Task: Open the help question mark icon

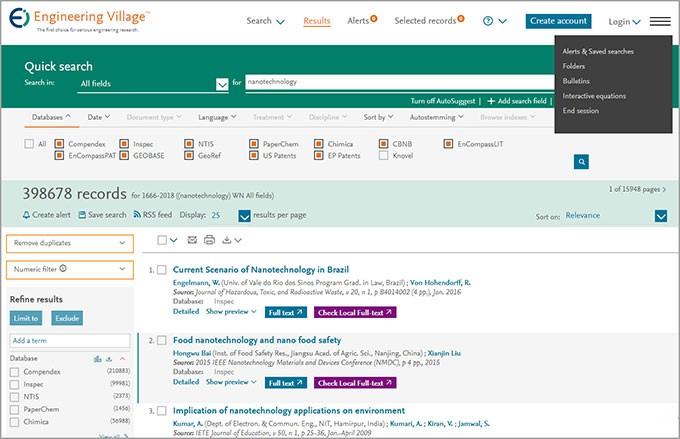Action: tap(488, 21)
